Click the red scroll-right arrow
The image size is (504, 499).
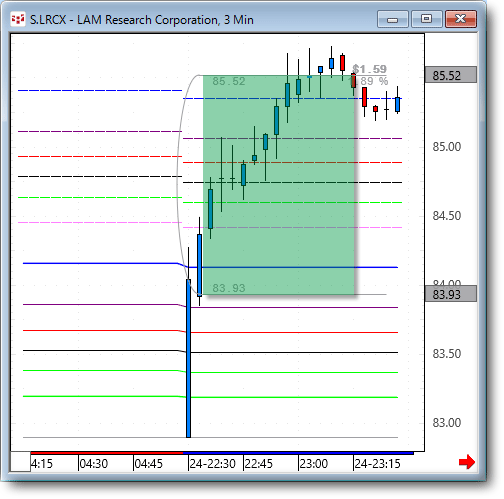[x=467, y=462]
